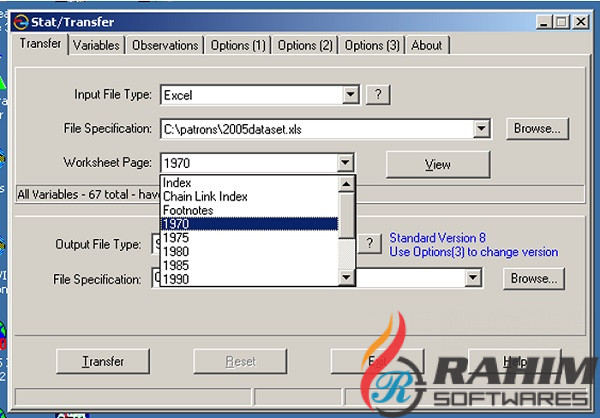
Task: Show the About tab
Action: point(427,45)
